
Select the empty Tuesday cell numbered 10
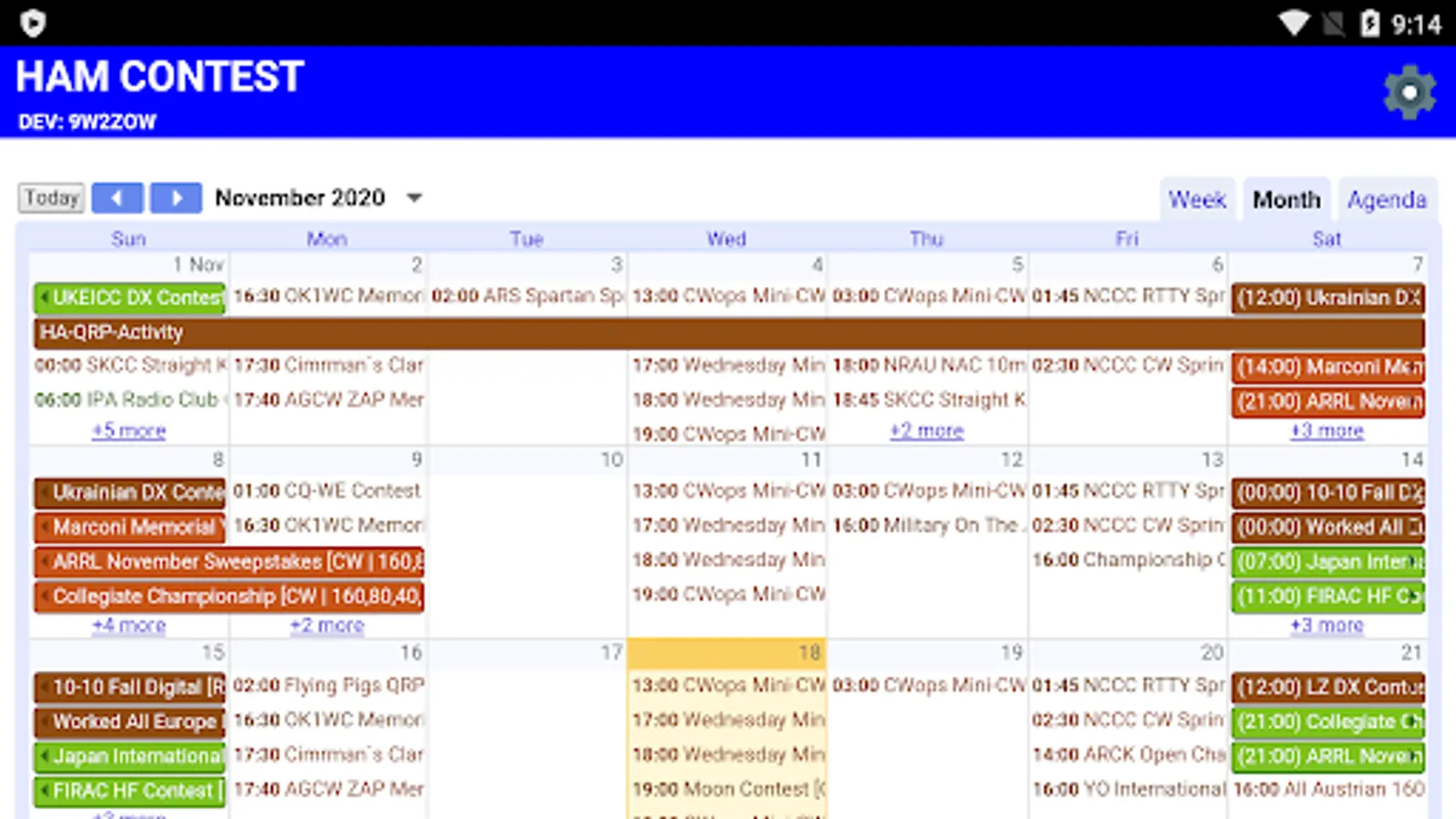(528, 541)
